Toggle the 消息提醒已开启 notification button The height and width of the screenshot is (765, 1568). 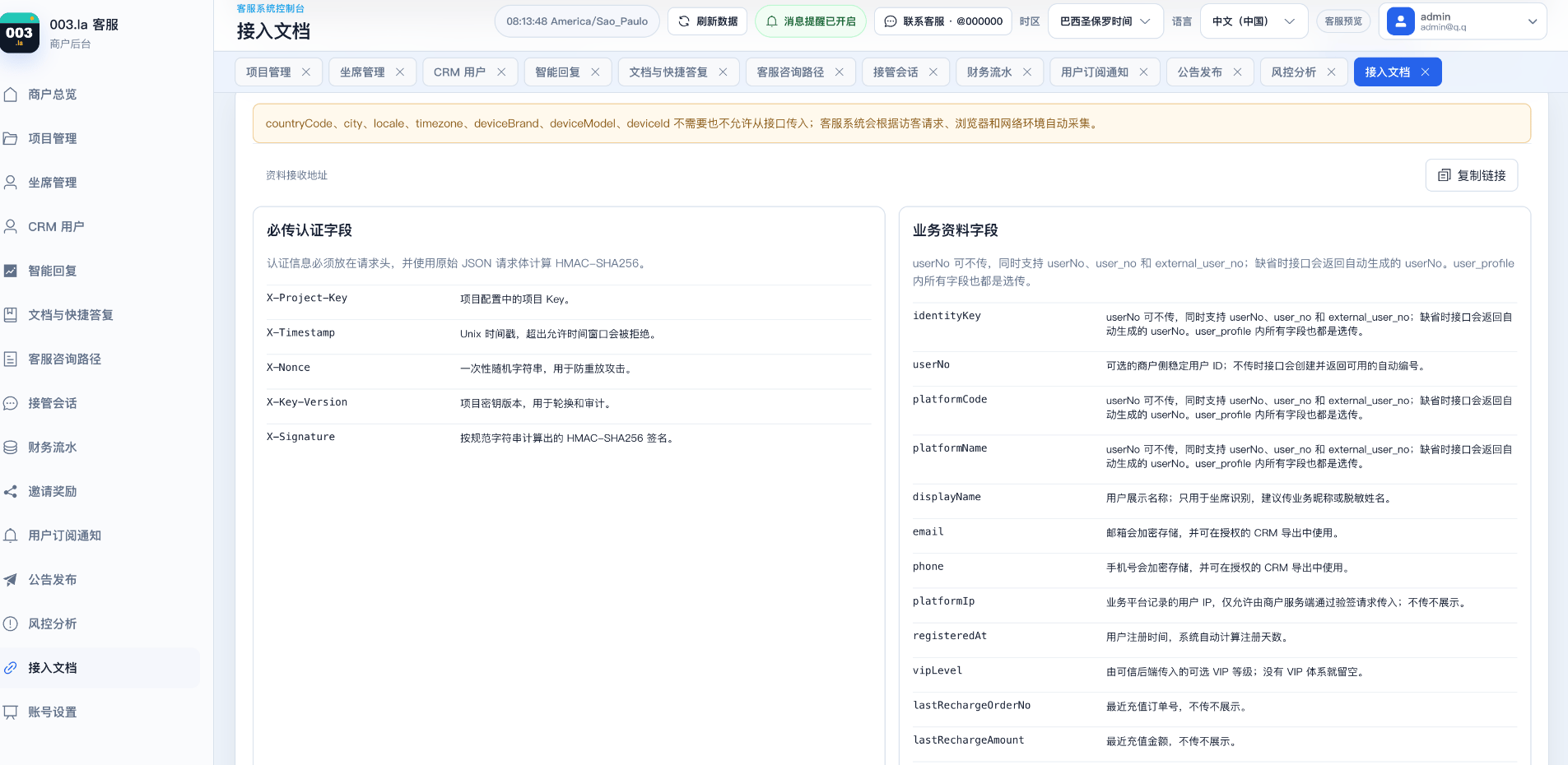pos(811,21)
